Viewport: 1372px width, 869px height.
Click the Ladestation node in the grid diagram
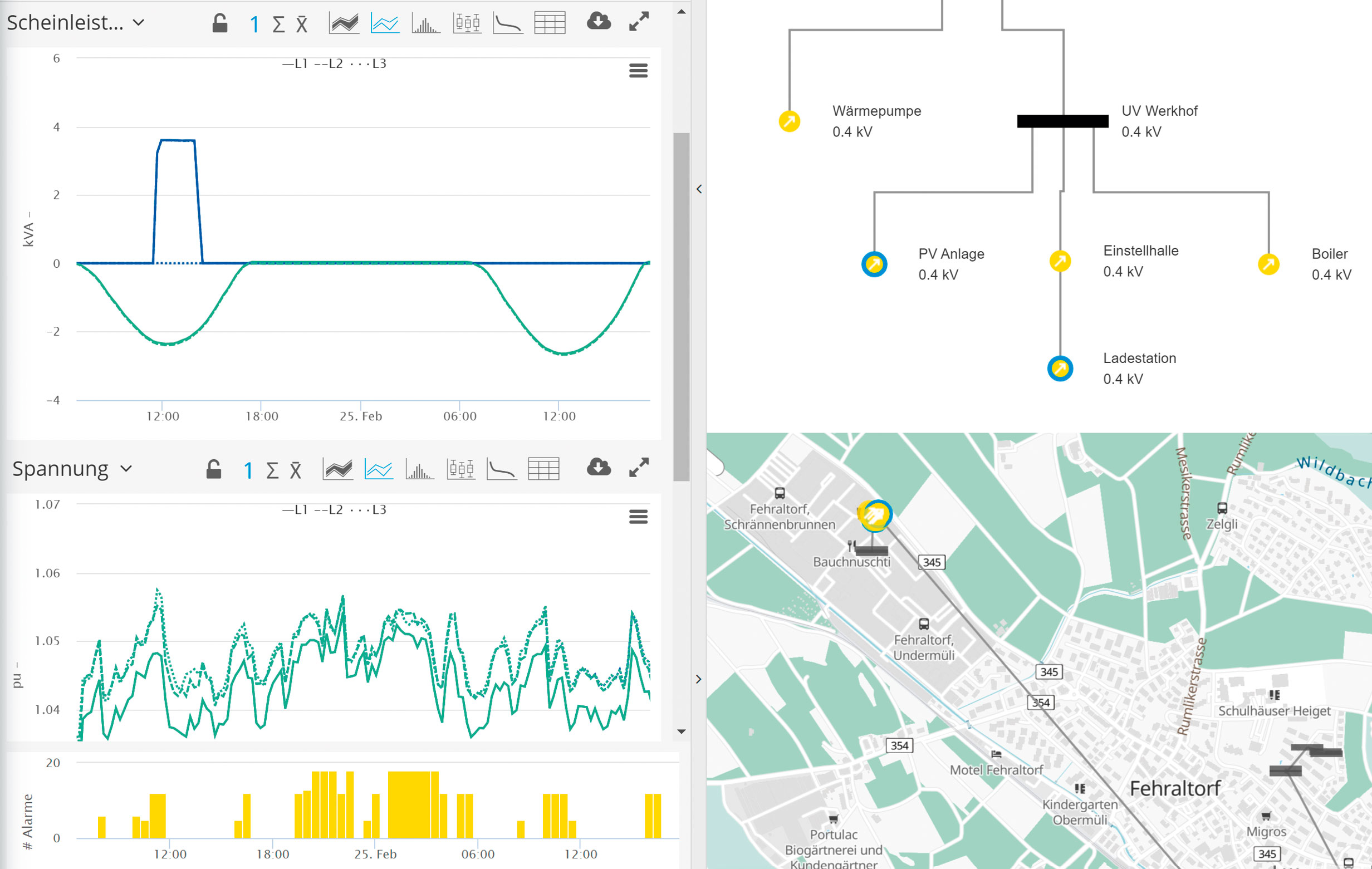click(1060, 369)
